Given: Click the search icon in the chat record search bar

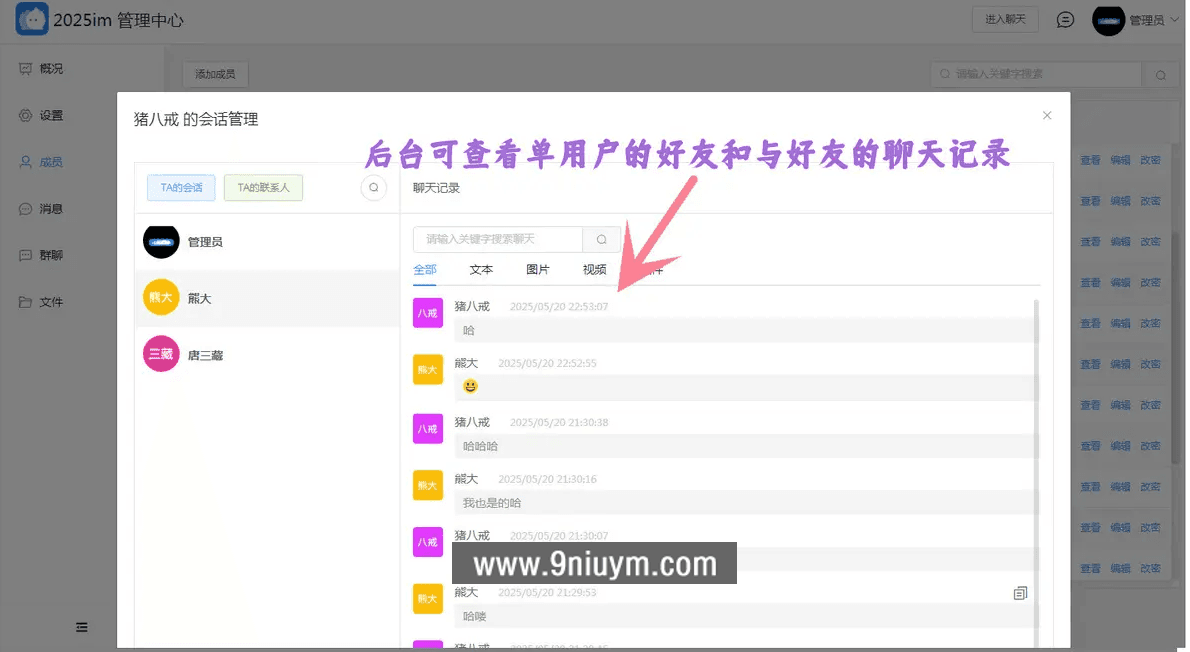Looking at the screenshot, I should point(601,239).
